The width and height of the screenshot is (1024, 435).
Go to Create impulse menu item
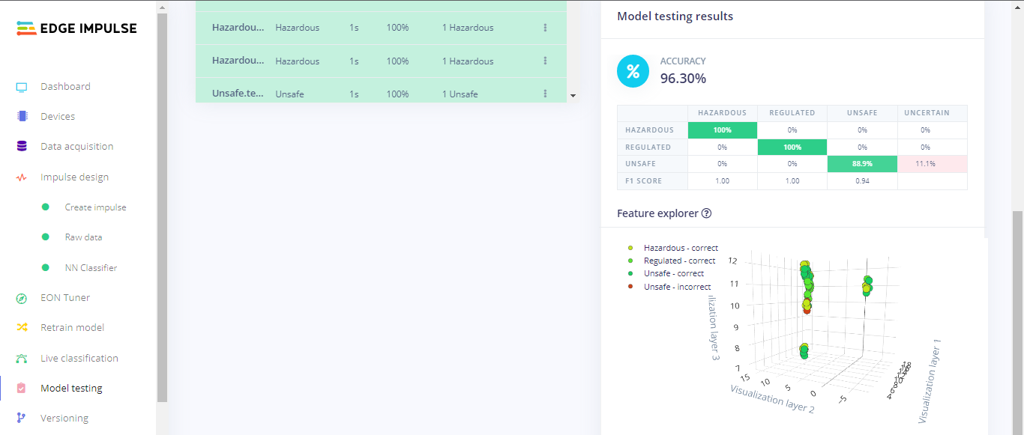[95, 208]
